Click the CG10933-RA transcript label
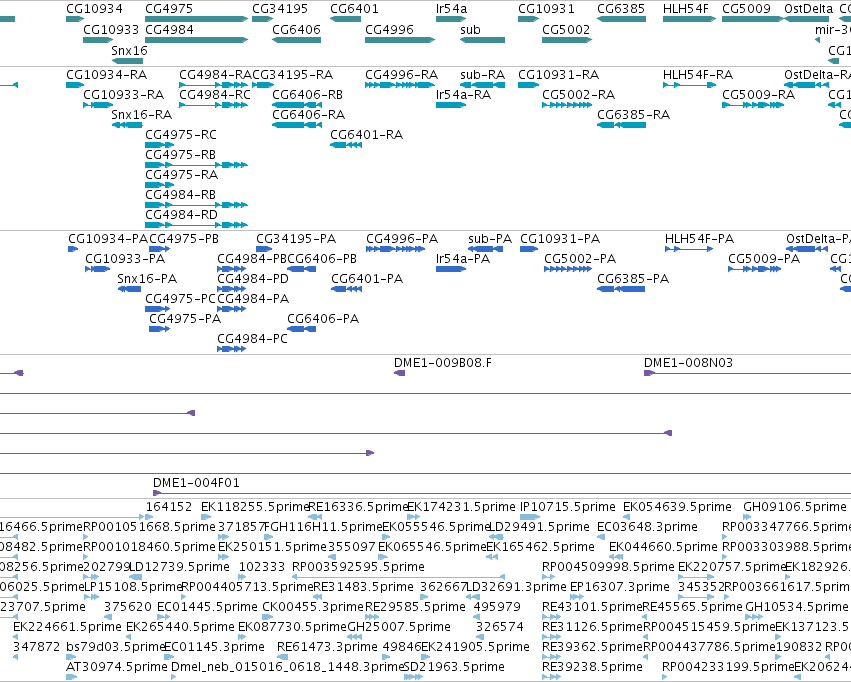Image resolution: width=851 pixels, height=682 pixels. click(x=123, y=94)
